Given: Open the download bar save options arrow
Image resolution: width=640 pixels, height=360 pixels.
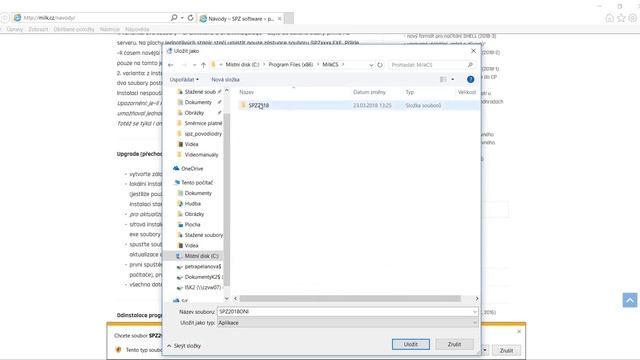Looking at the screenshot, I should 485,350.
